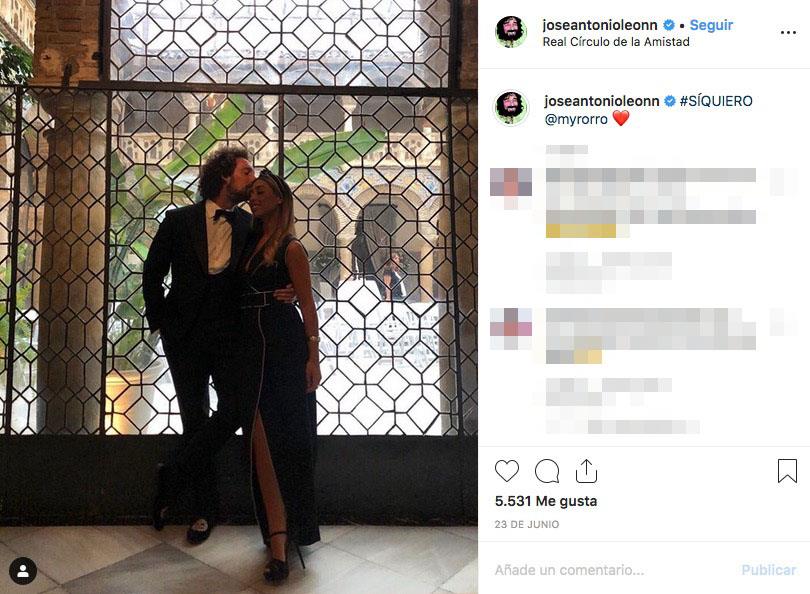The height and width of the screenshot is (594, 810).
Task: View the 5.531 Me gusta likes list
Action: click(546, 501)
